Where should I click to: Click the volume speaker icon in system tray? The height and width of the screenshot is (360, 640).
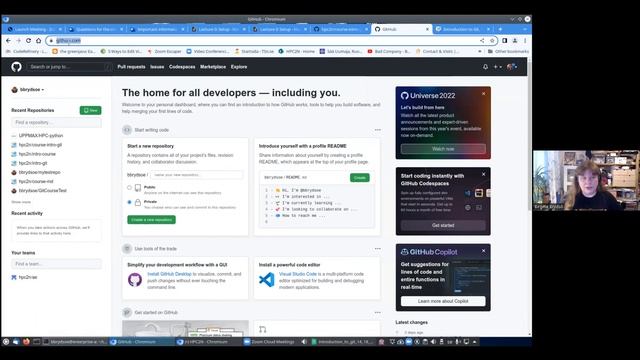[433, 342]
